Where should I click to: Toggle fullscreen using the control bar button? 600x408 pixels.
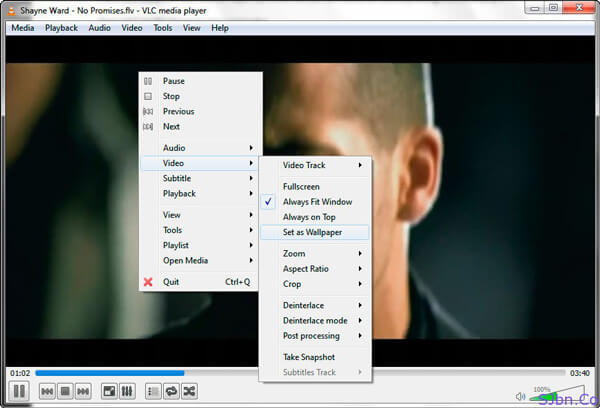tap(109, 391)
